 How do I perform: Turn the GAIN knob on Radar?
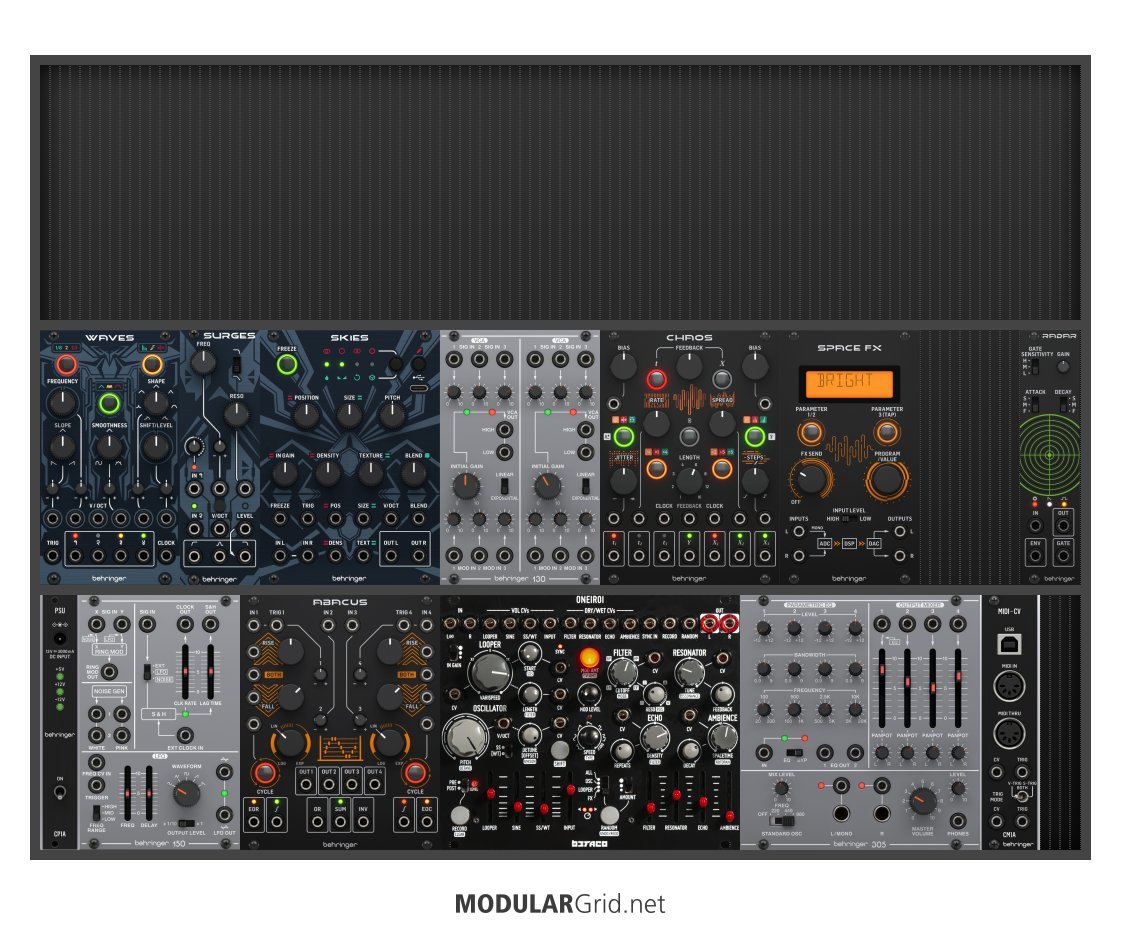(1064, 366)
